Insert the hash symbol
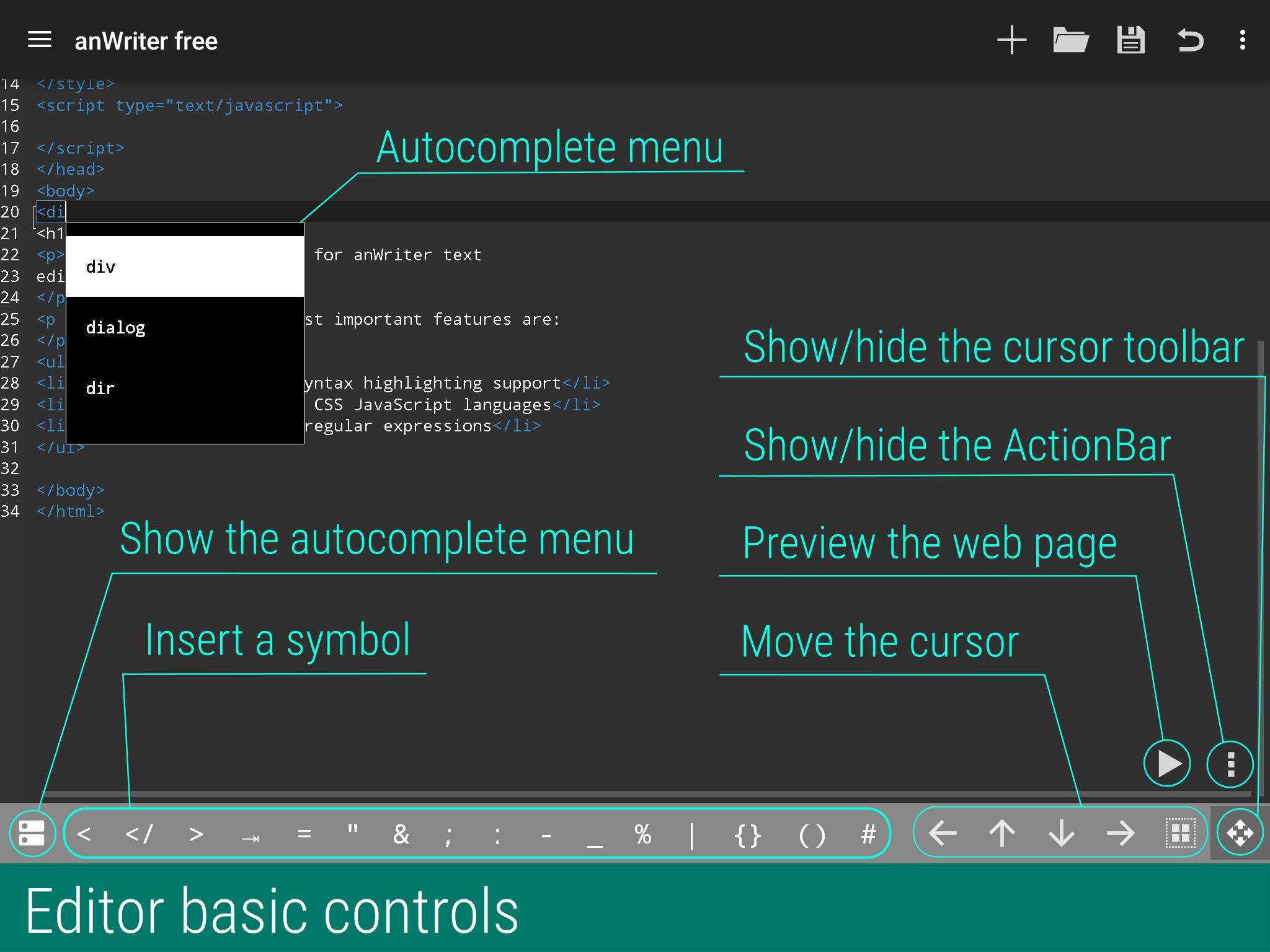 pos(868,834)
